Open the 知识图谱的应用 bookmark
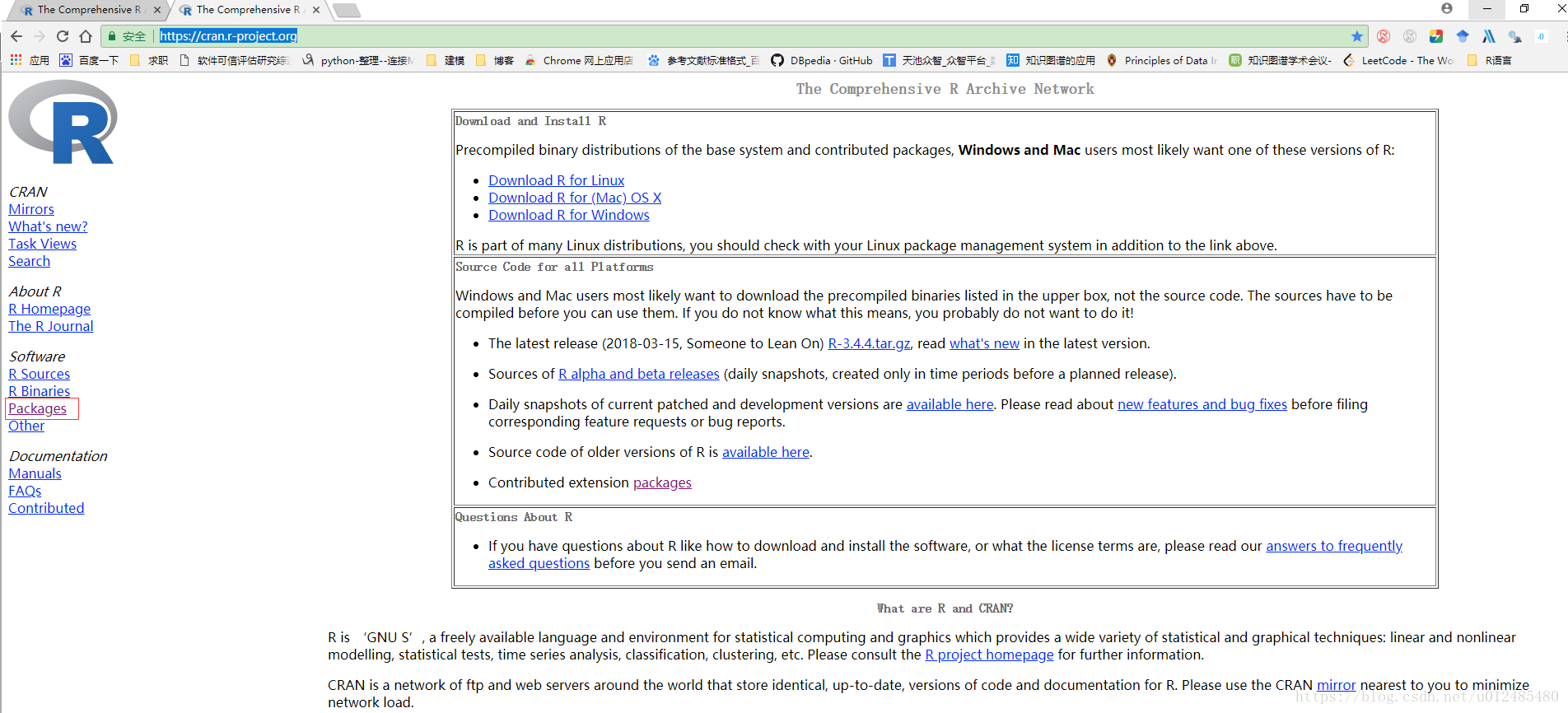Viewport: 1568px width, 713px height. click(x=1051, y=60)
